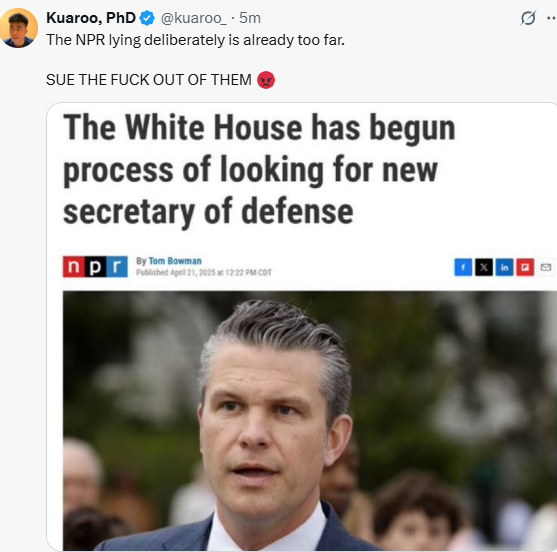Open the @kuaroo_ handle link
The width and height of the screenshot is (557, 552).
(x=194, y=18)
